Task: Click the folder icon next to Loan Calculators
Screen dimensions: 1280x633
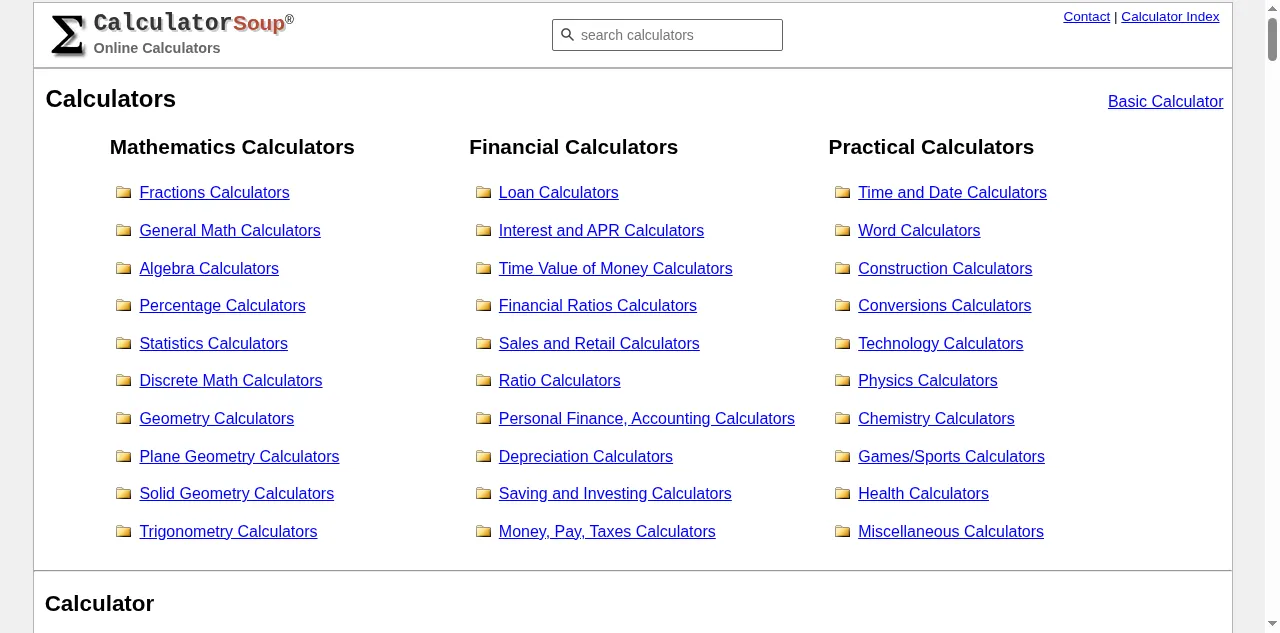Action: [x=483, y=192]
